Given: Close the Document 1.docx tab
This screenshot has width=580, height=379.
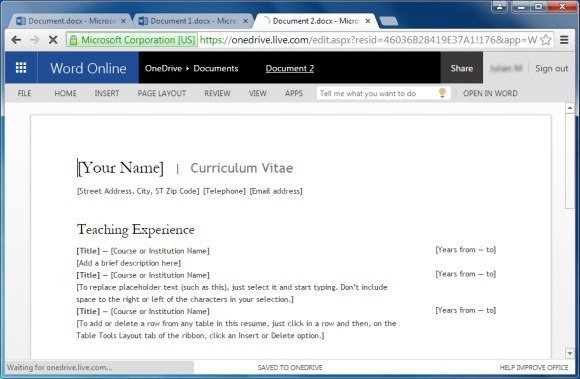Looking at the screenshot, I should [x=246, y=21].
